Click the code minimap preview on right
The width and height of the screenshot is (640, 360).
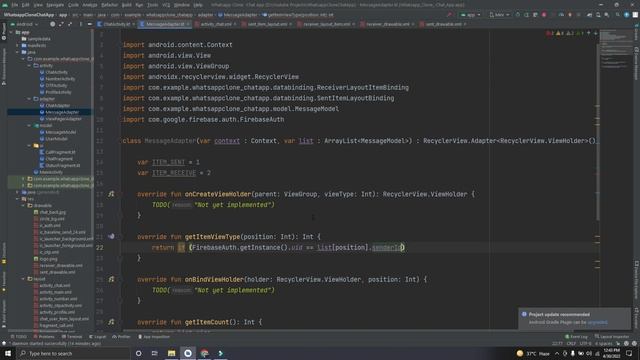[x=616, y=49]
